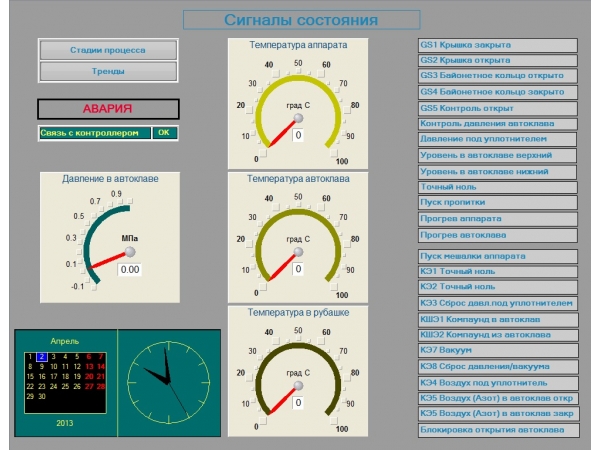Click the КЭ7 Вакуум signal
The image size is (600, 450).
click(x=498, y=351)
